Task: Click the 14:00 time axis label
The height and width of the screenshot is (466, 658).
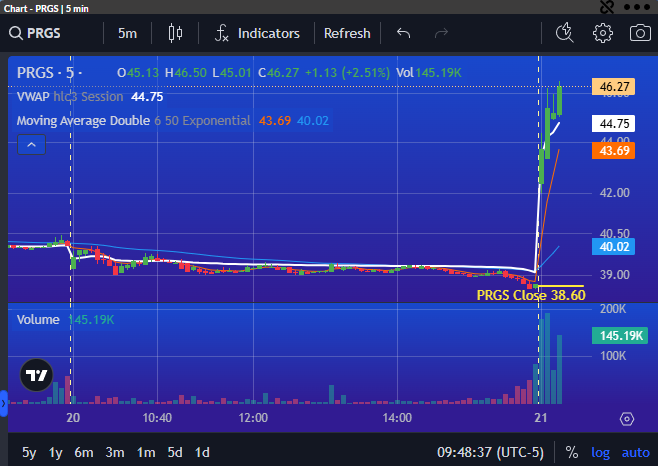Action: click(397, 418)
